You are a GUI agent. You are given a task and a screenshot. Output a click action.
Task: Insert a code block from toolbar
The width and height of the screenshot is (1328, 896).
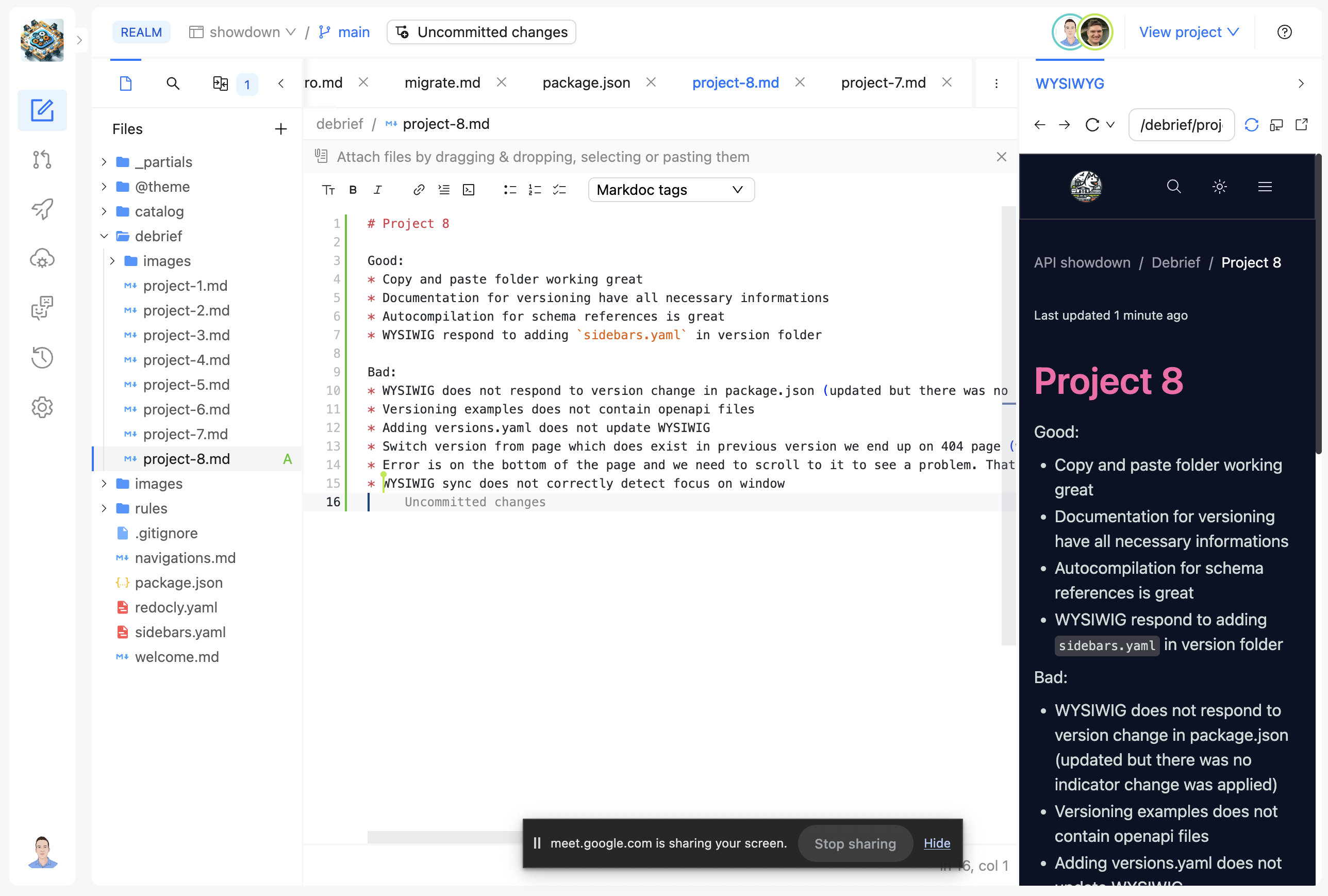[469, 190]
